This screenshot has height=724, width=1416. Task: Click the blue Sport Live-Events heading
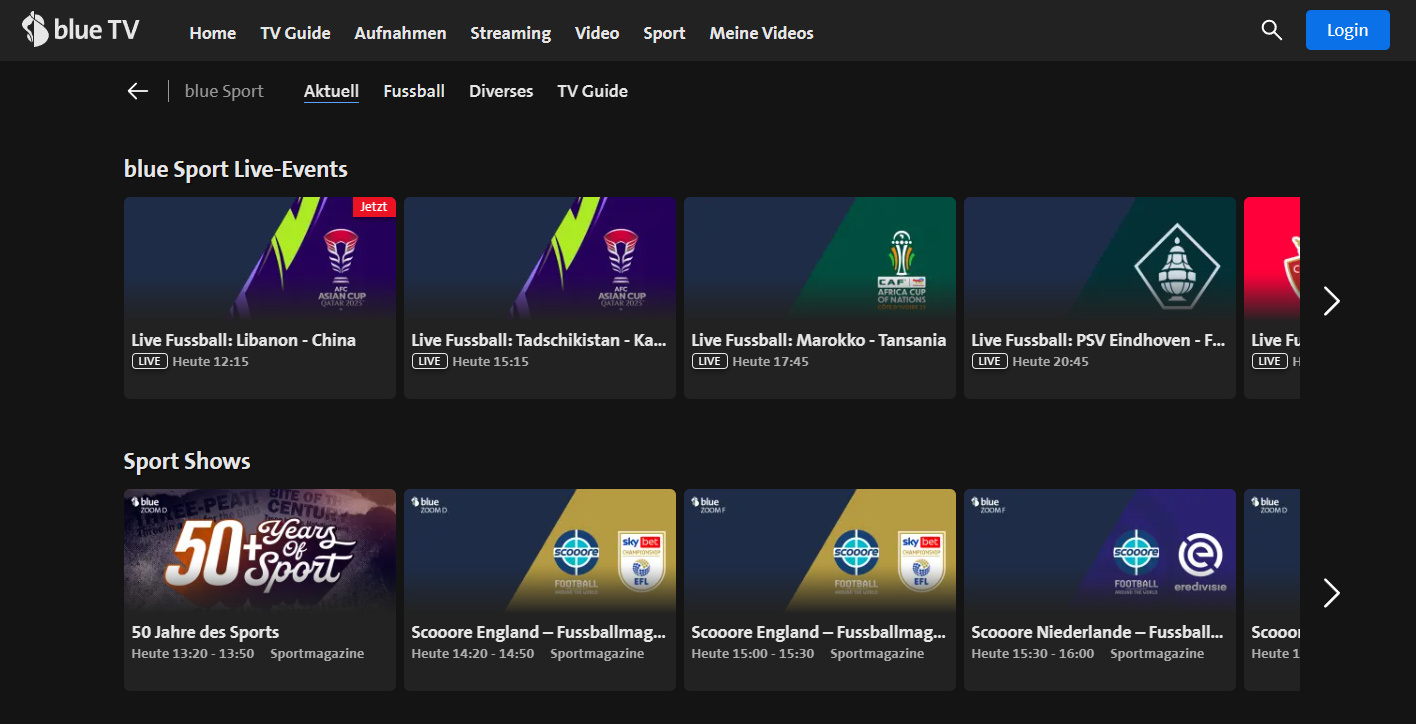[236, 169]
